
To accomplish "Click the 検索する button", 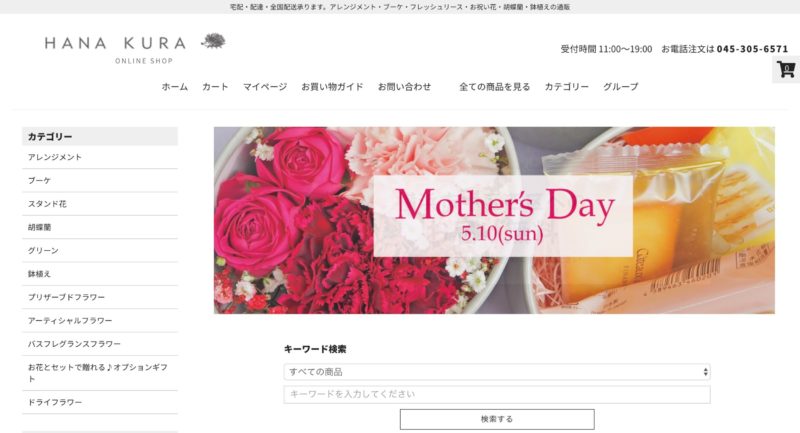I will [x=497, y=419].
